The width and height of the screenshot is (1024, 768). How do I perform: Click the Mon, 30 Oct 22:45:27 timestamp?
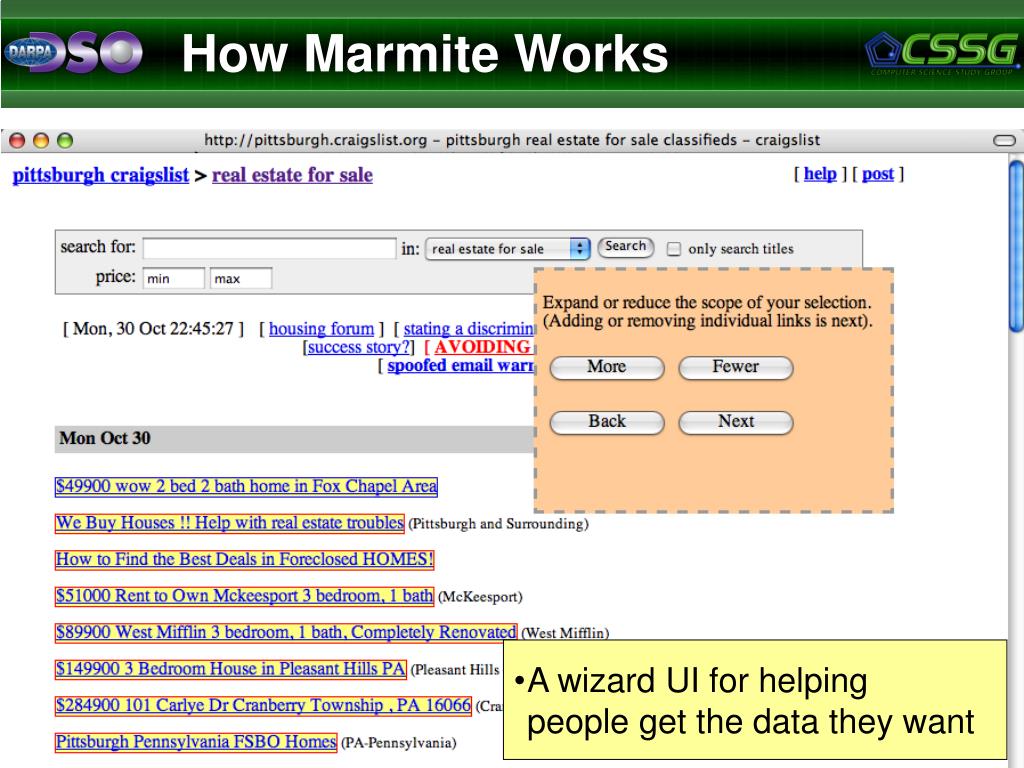[x=153, y=328]
